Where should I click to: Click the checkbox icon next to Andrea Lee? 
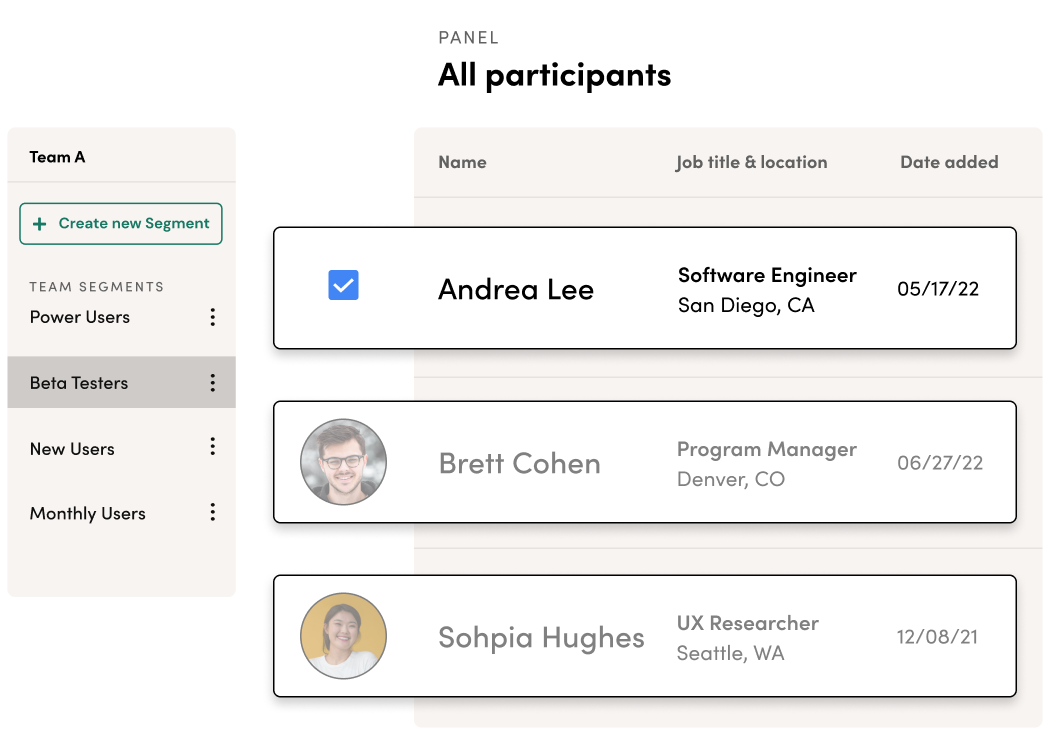[343, 286]
